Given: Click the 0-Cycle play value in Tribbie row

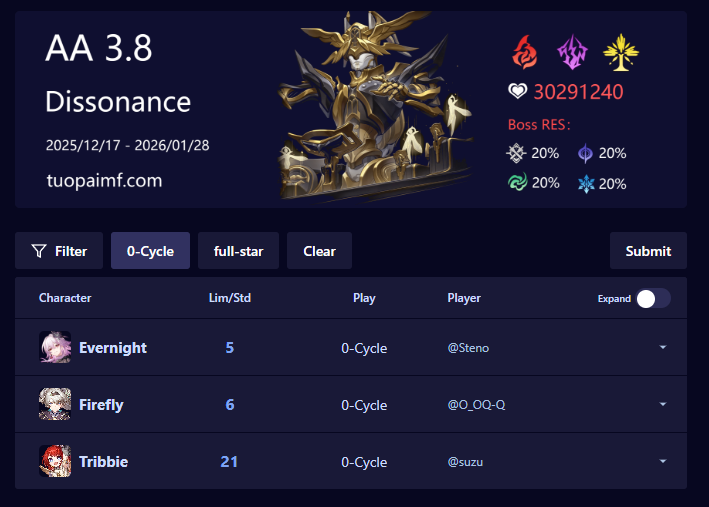Looking at the screenshot, I should [364, 462].
